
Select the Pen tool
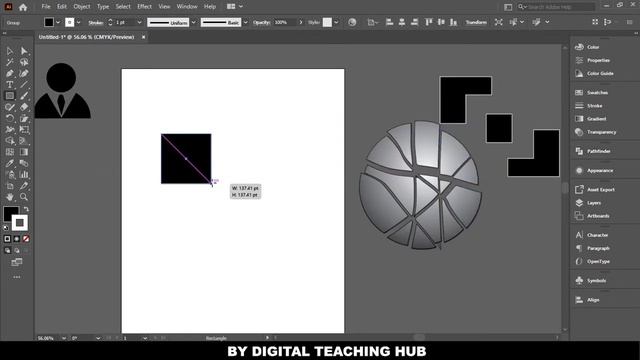coord(10,73)
